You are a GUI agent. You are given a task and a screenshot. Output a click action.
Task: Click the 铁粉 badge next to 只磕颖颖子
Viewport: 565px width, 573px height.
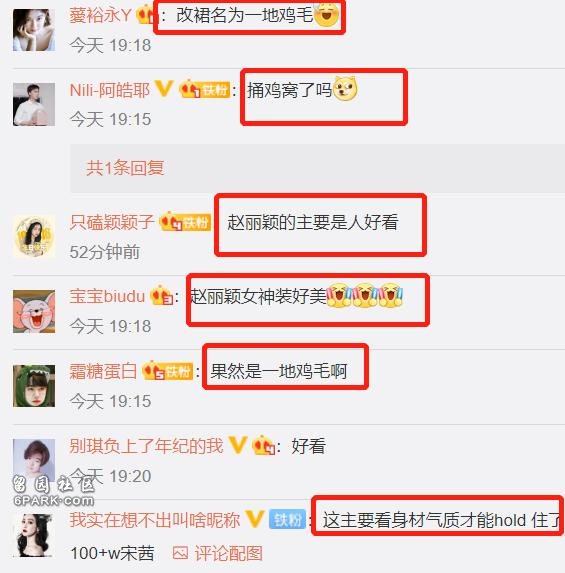point(185,221)
